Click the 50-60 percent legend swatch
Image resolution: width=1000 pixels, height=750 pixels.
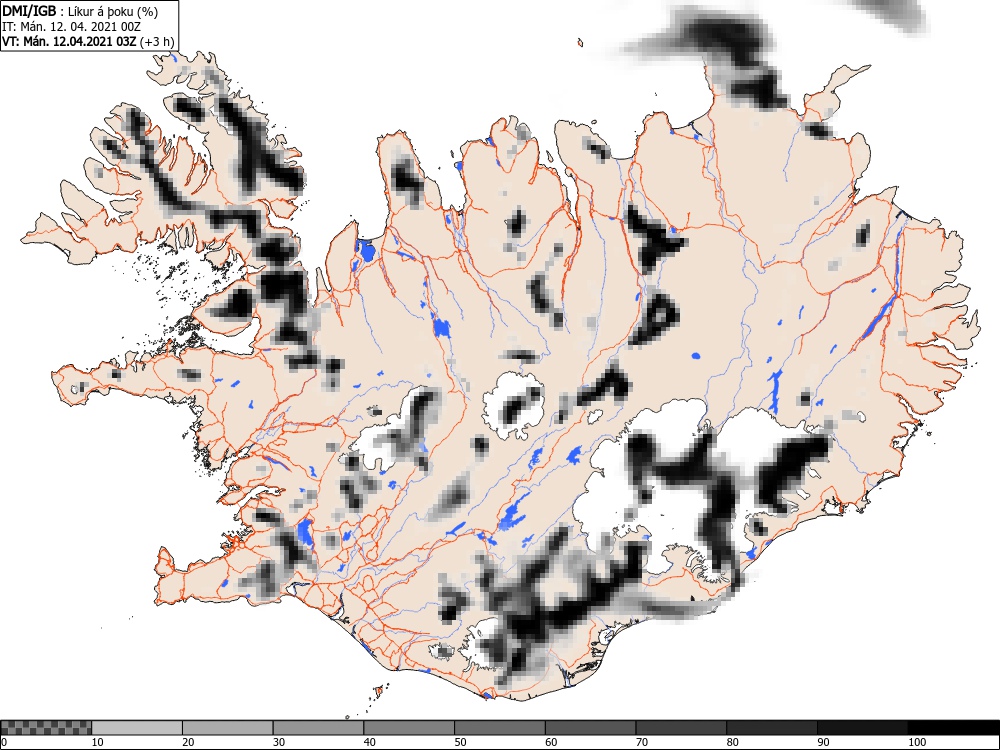[499, 728]
